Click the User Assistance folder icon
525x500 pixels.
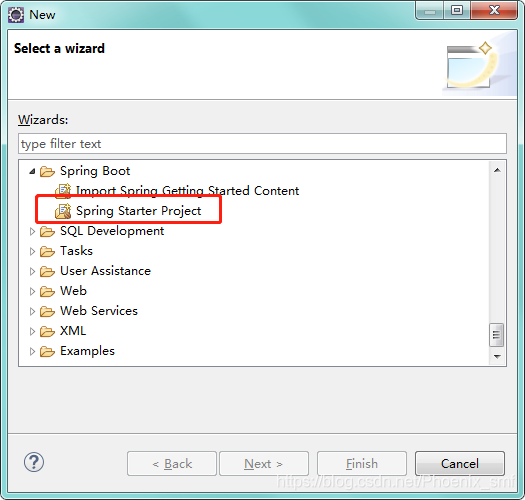(47, 271)
